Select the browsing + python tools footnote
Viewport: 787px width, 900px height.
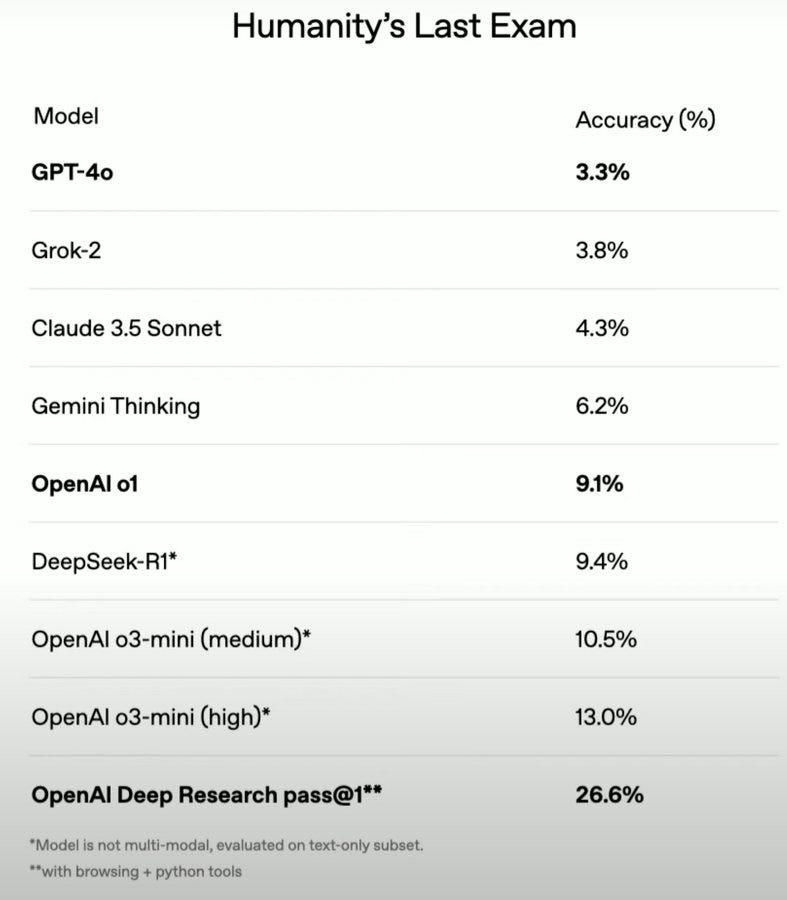pos(137,871)
